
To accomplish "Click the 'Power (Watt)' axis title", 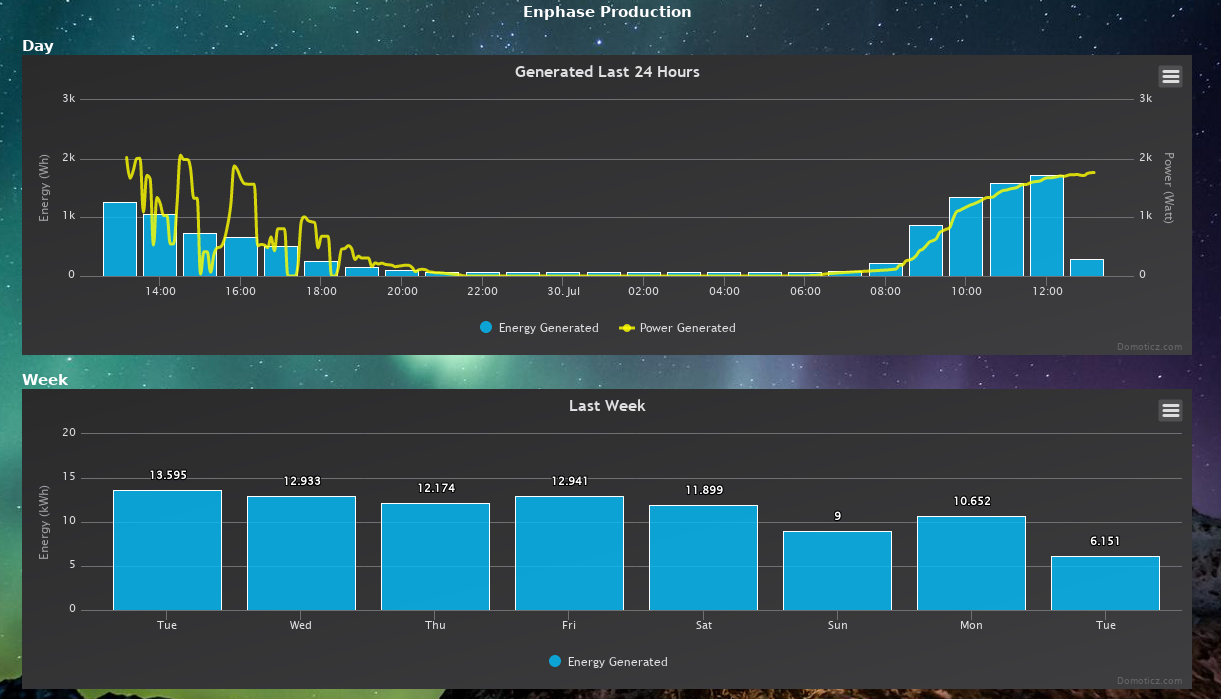I will pos(1169,188).
